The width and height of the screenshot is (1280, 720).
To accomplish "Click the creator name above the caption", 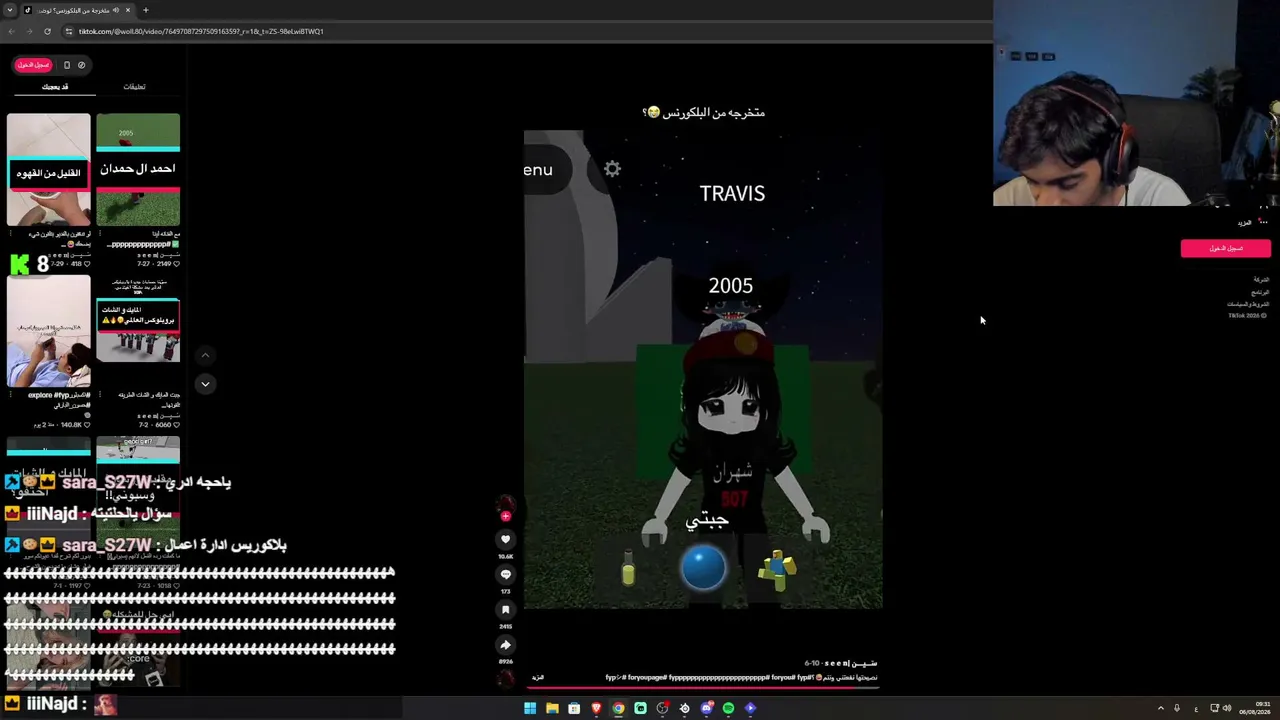I will [850, 663].
